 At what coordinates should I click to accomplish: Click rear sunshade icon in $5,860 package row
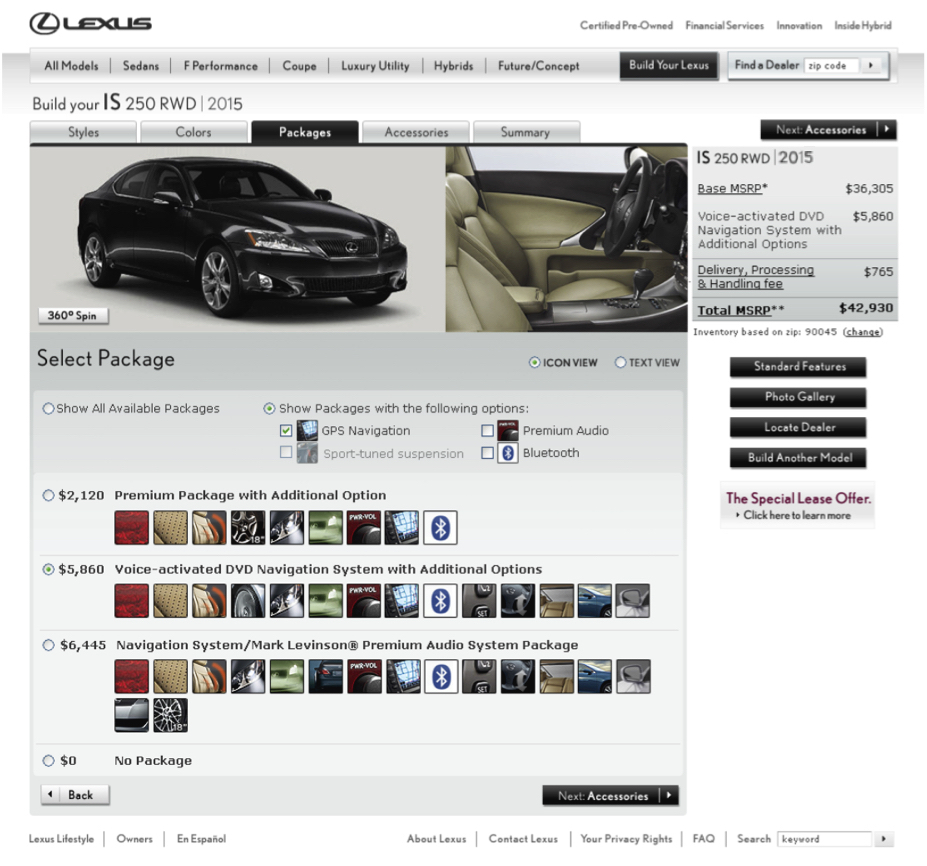pos(556,601)
